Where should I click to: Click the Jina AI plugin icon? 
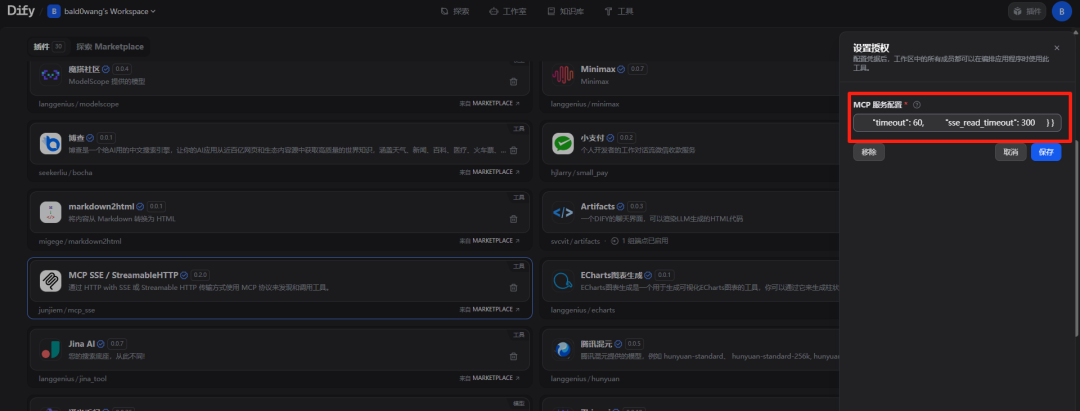point(51,350)
